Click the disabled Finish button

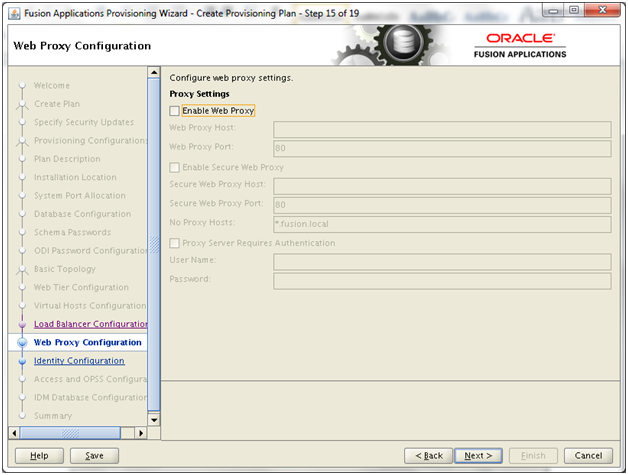[533, 456]
